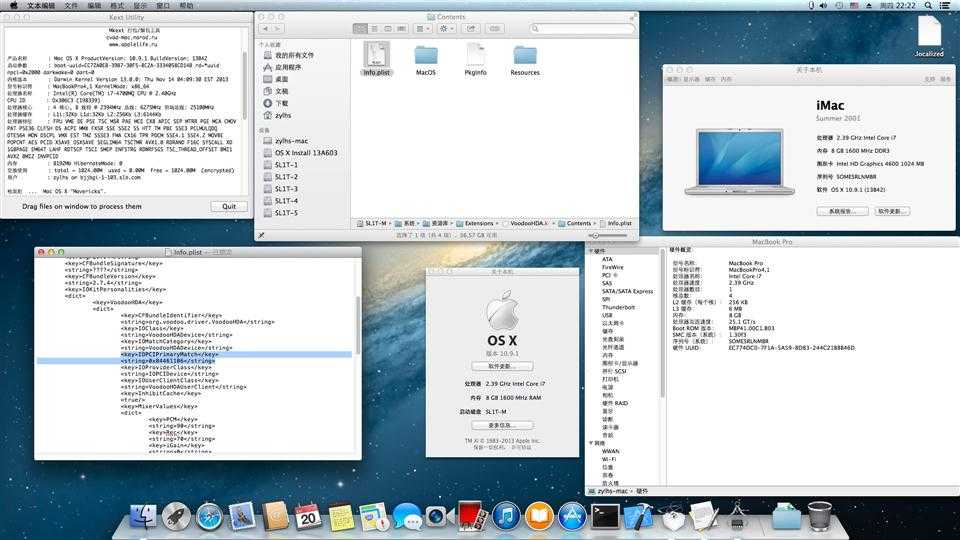The image size is (960, 540).
Task: Open FaceTime camera icon in Dock
Action: pos(439,517)
